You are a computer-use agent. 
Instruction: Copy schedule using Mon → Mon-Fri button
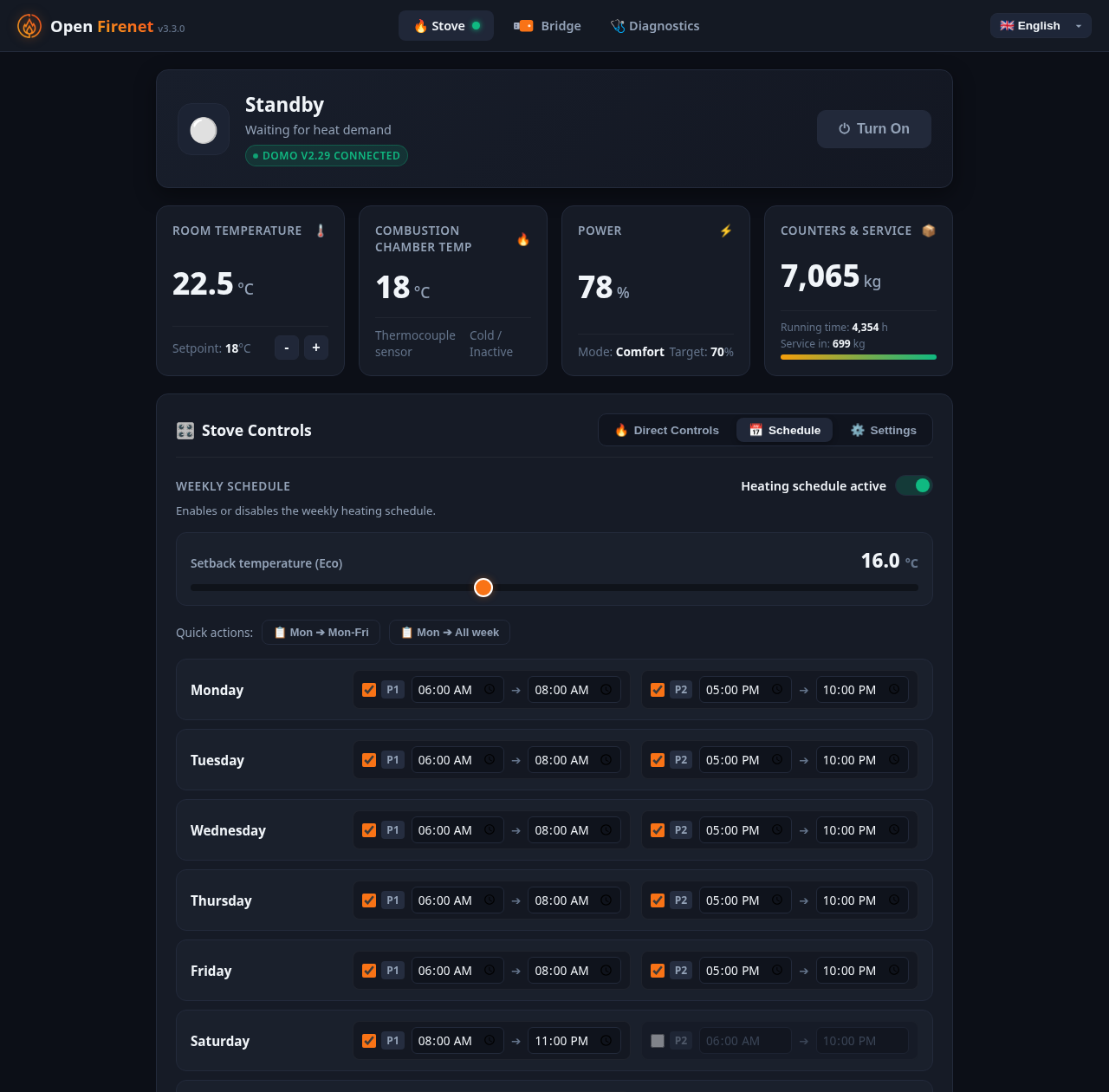[321, 633]
